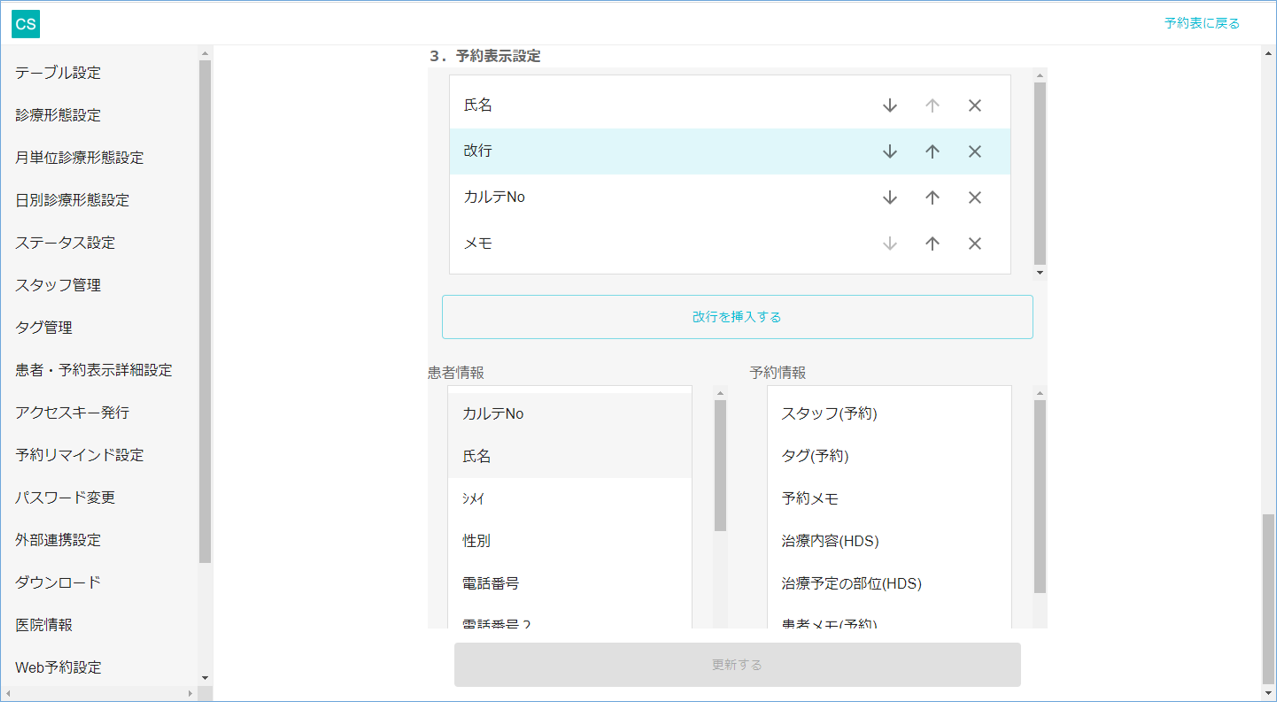Open テーブル設定 in sidebar
Screen dimensions: 1277x702
[58, 73]
